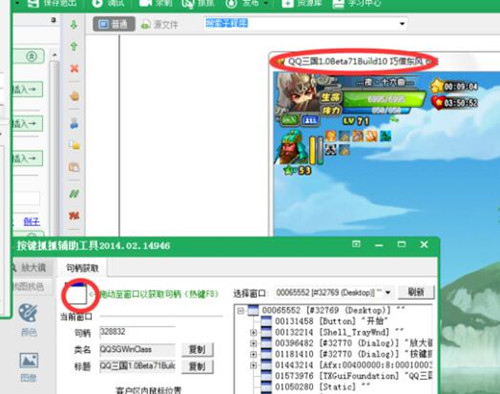The image size is (500, 394).
Task: Click the 调试 debug toolbar button
Action: (x=108, y=3)
